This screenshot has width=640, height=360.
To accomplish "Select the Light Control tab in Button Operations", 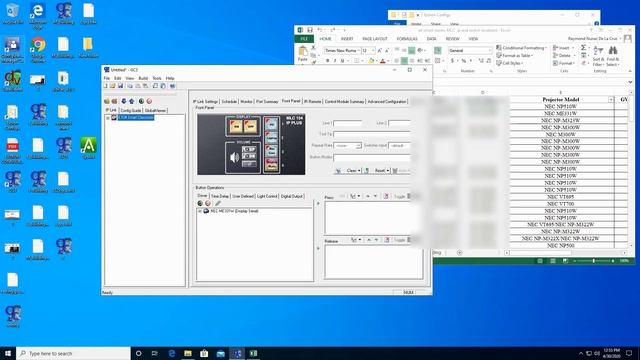I will pyautogui.click(x=267, y=196).
